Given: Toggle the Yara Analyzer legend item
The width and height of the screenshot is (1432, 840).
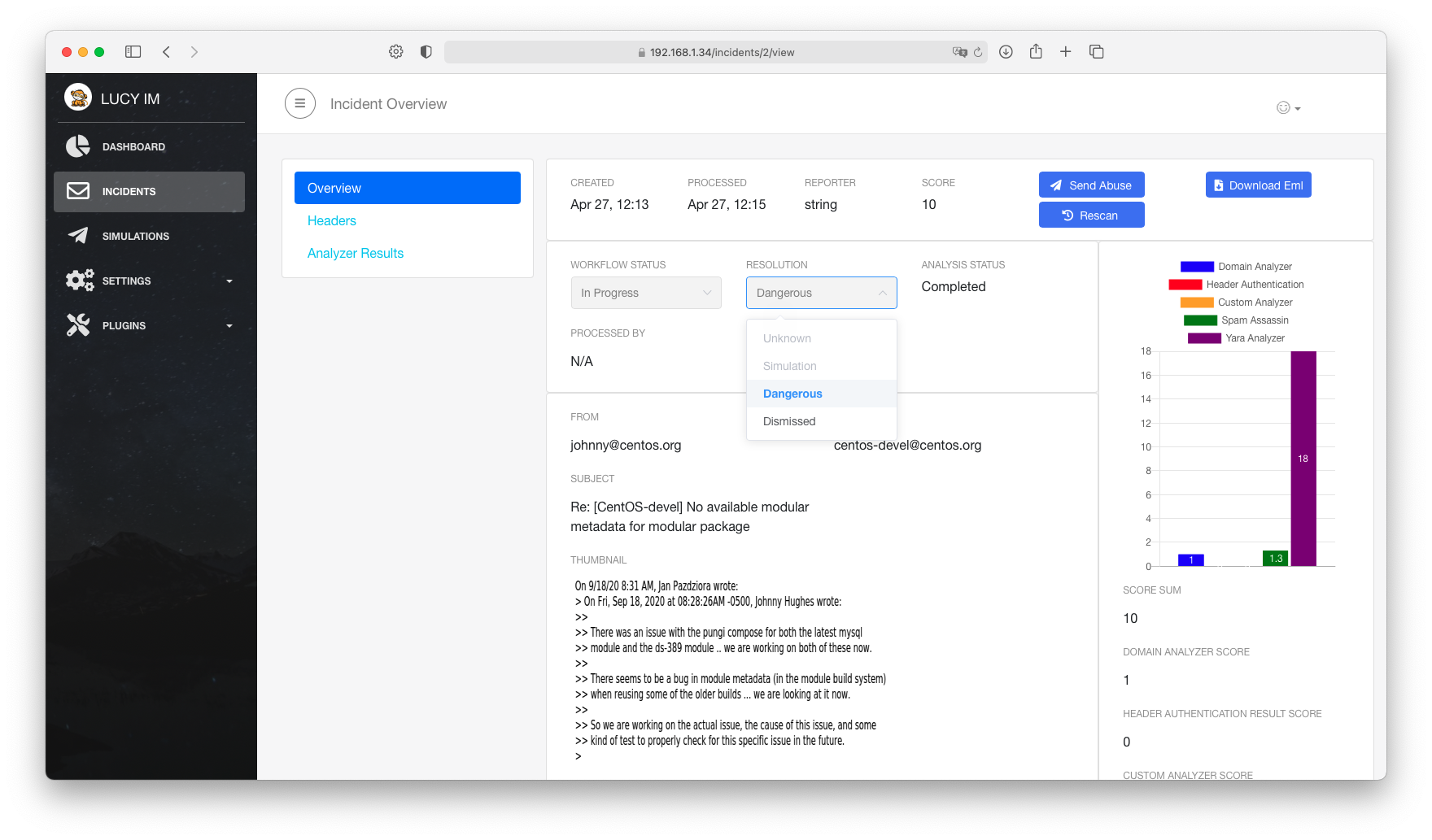Looking at the screenshot, I should point(1236,338).
